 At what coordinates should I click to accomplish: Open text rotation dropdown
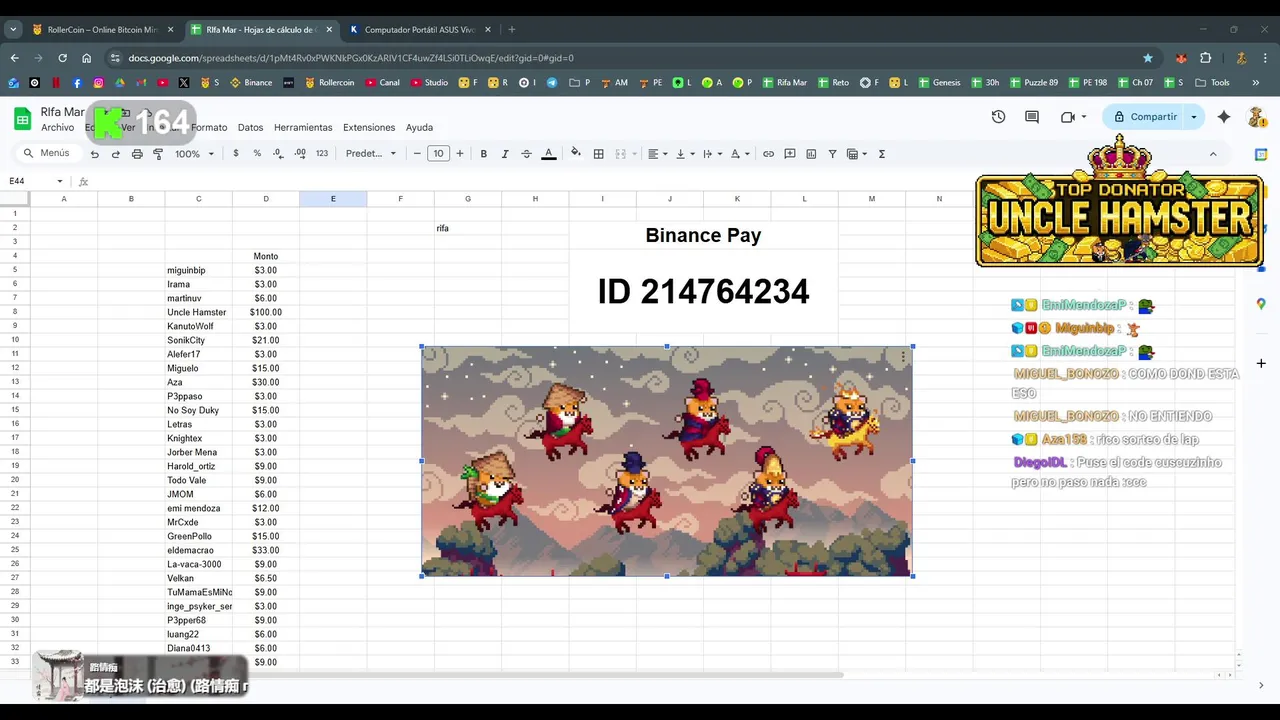[739, 154]
